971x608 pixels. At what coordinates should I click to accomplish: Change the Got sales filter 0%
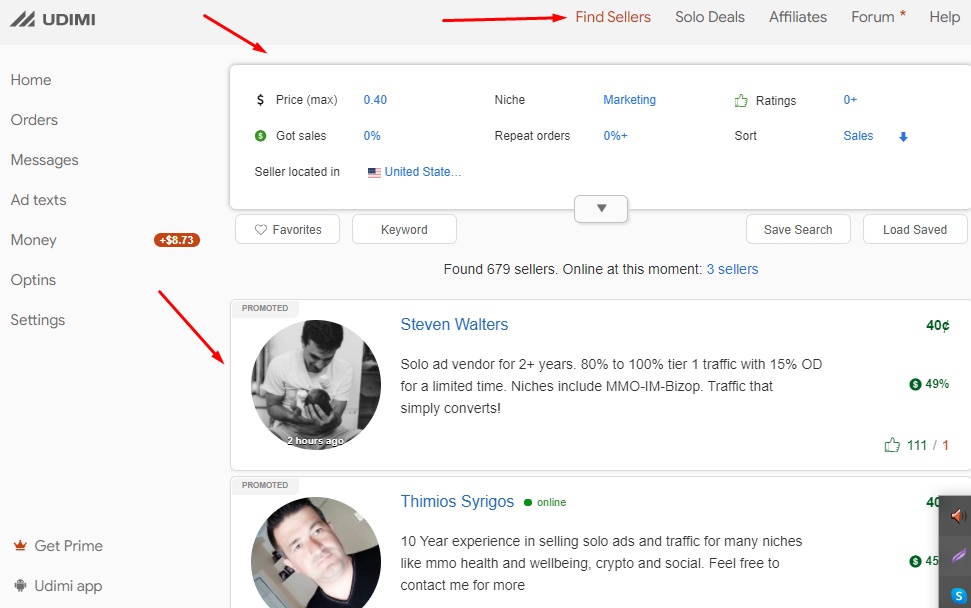[372, 136]
